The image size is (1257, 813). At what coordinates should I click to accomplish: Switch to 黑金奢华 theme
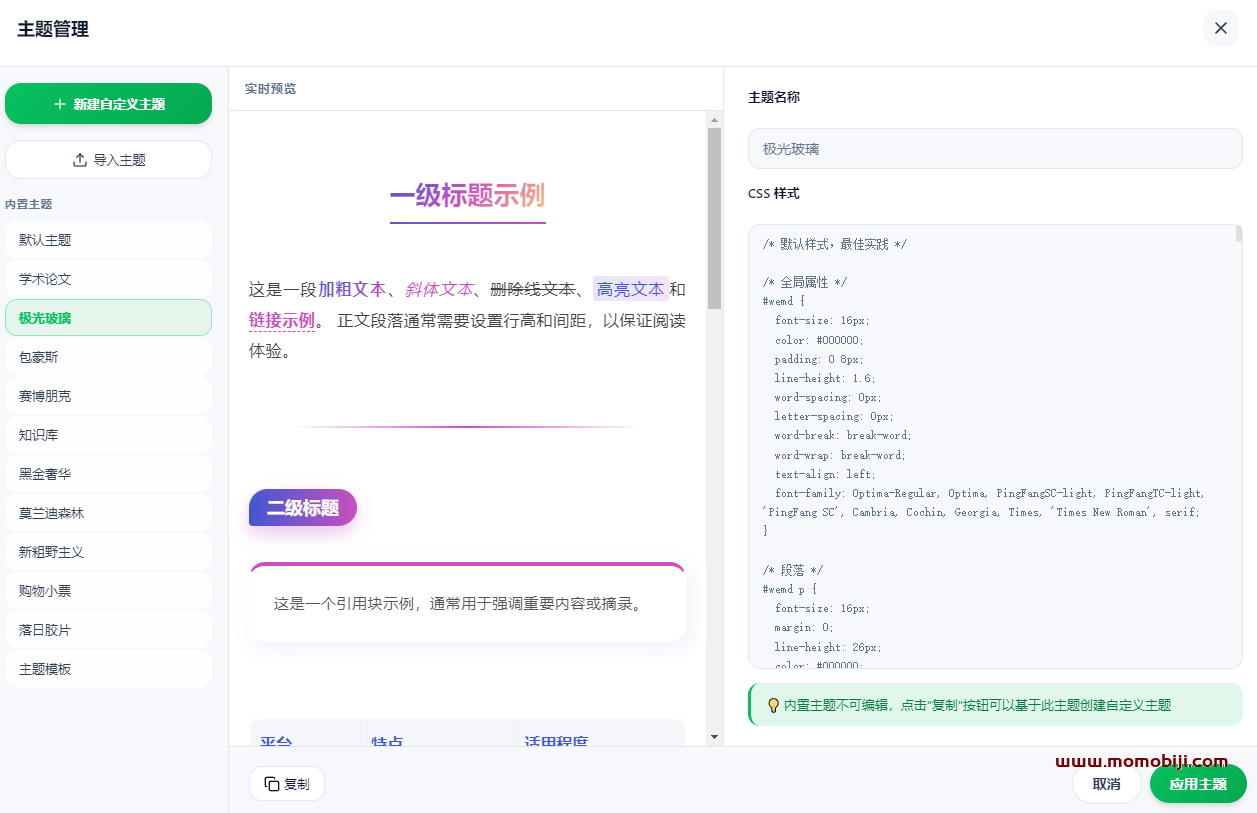(x=108, y=474)
